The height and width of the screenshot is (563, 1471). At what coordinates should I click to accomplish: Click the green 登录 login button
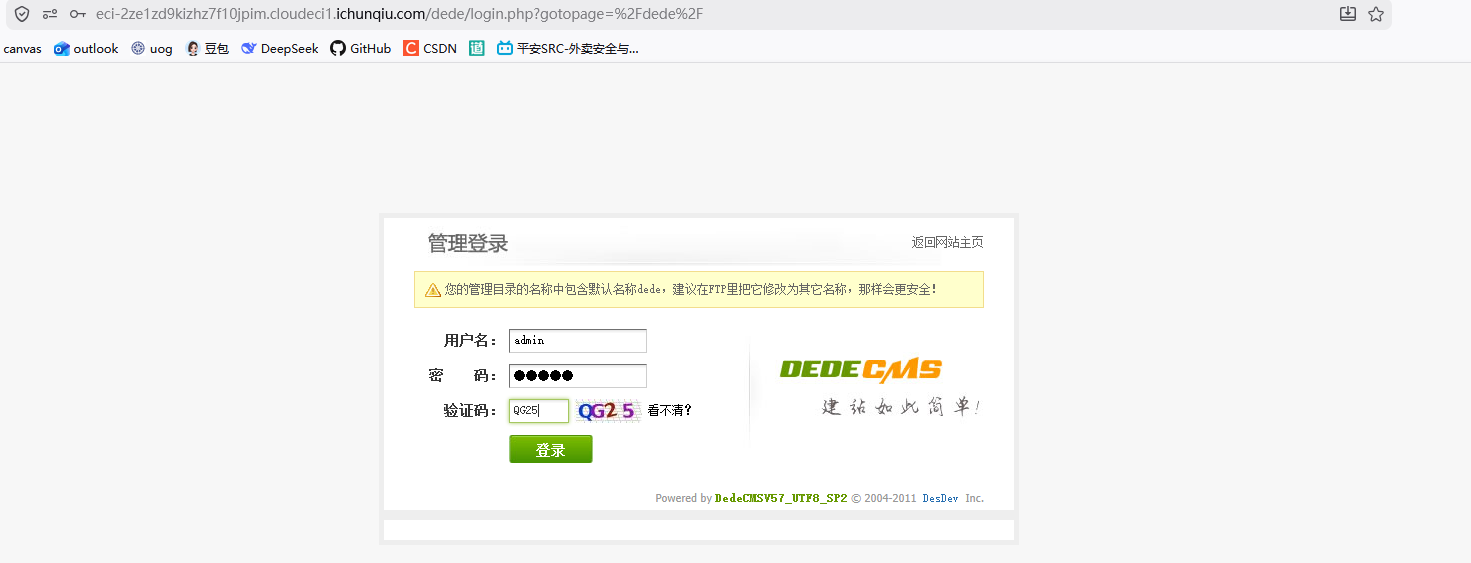(551, 449)
